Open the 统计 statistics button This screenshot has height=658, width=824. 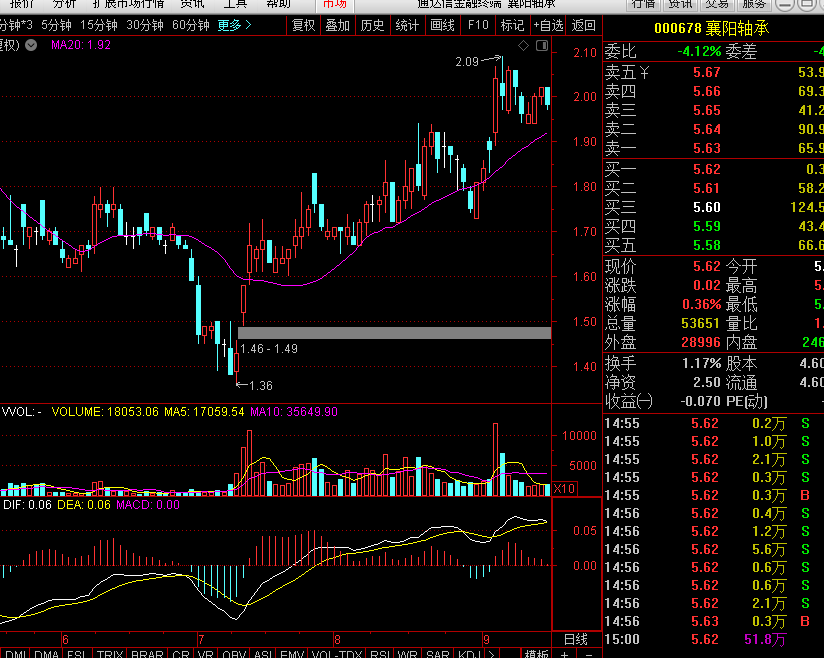point(407,25)
